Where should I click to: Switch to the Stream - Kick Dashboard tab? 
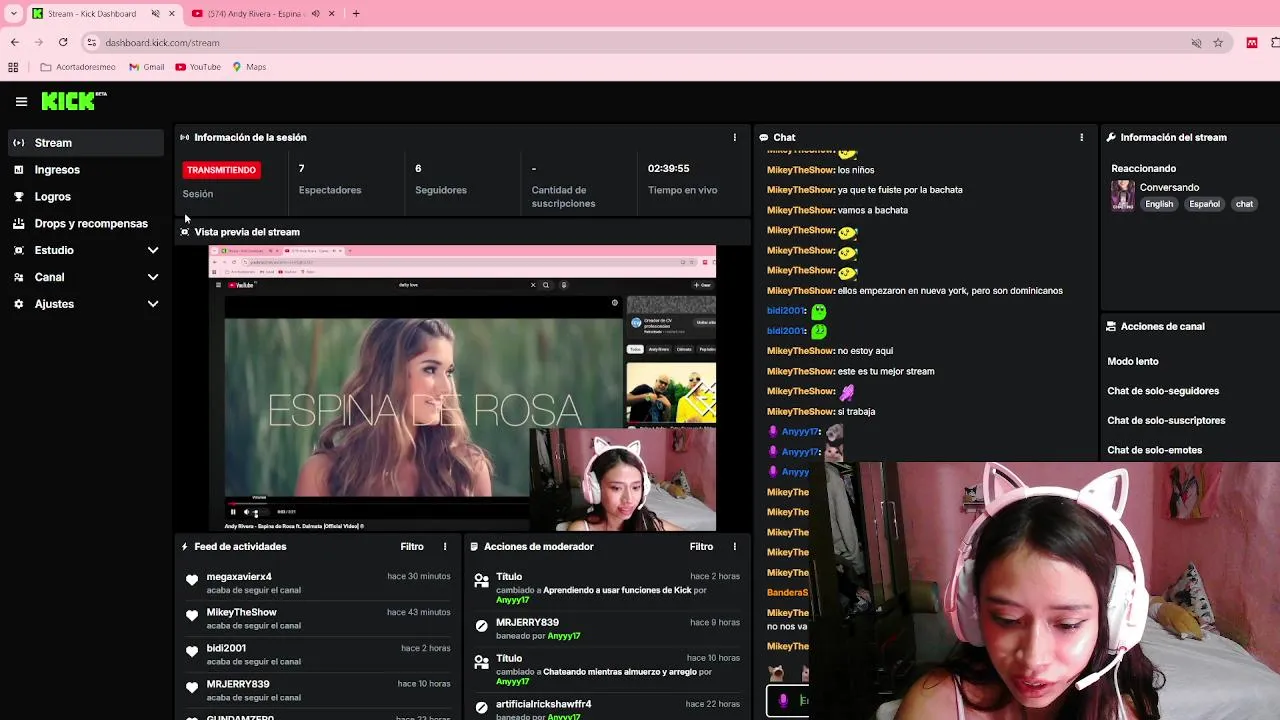pyautogui.click(x=91, y=14)
